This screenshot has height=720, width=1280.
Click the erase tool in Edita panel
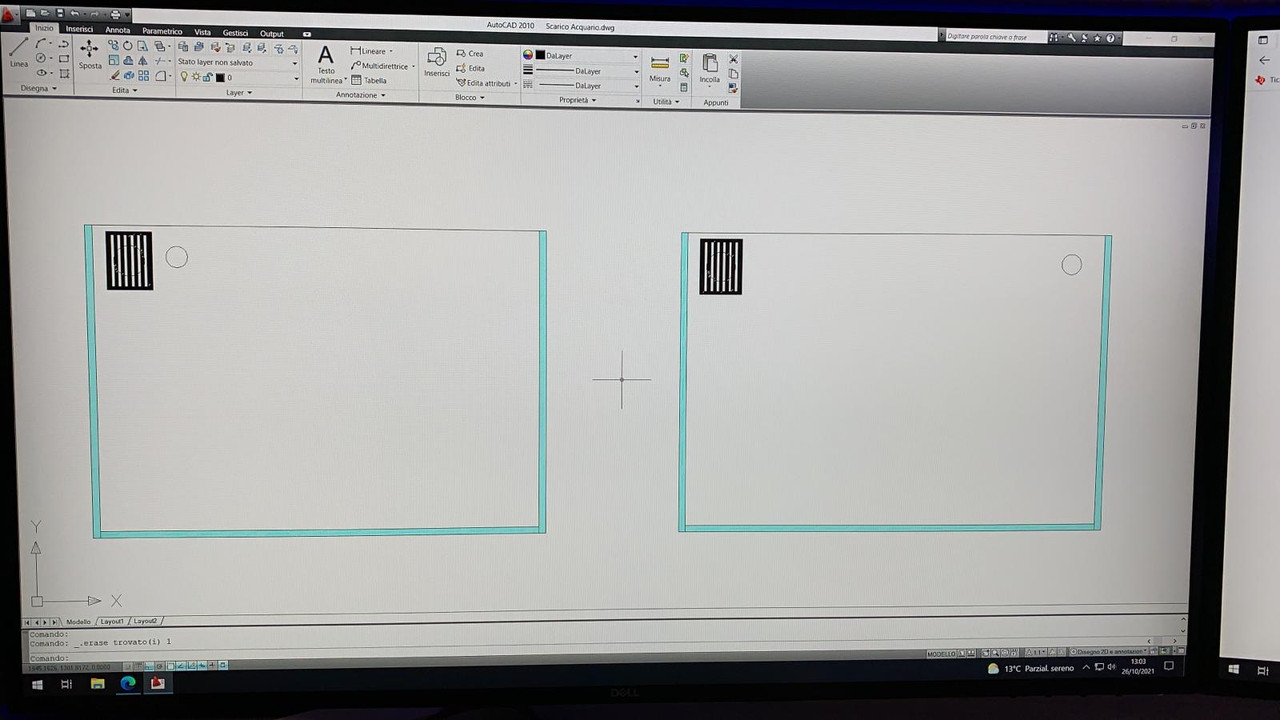[114, 75]
